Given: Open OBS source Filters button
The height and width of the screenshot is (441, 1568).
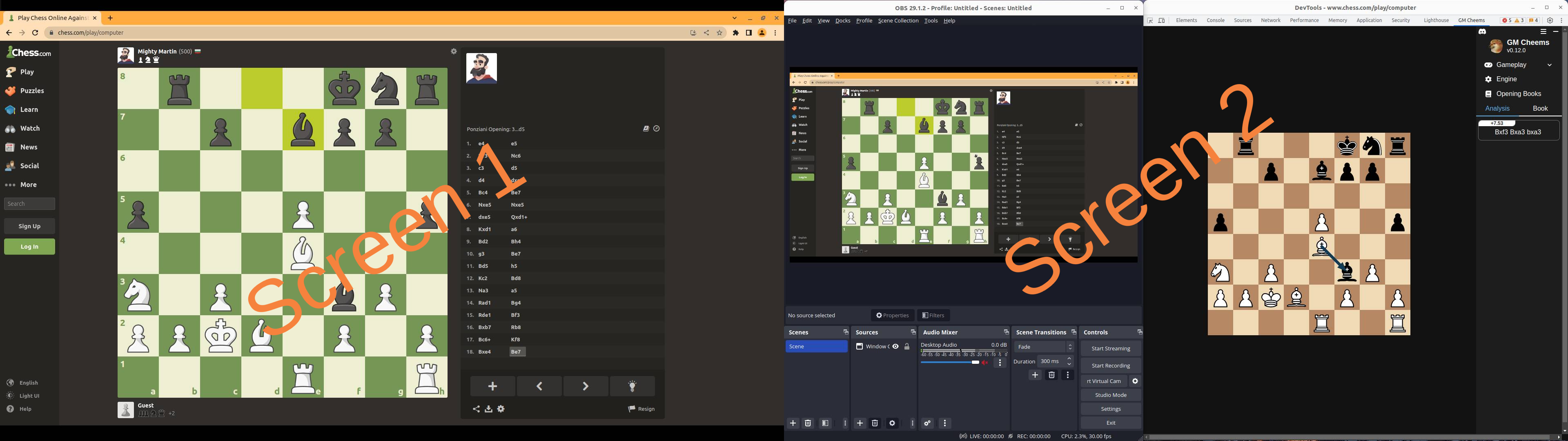Looking at the screenshot, I should tap(933, 316).
